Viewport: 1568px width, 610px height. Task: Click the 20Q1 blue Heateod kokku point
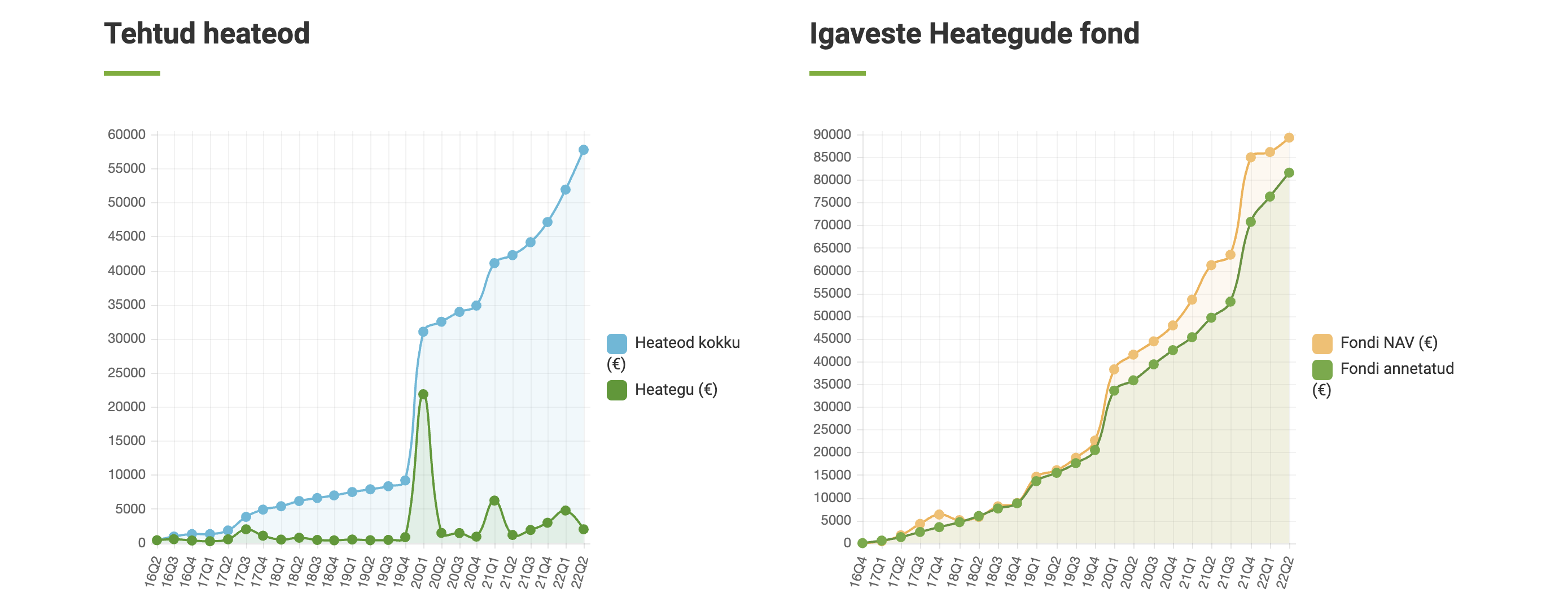coord(423,332)
